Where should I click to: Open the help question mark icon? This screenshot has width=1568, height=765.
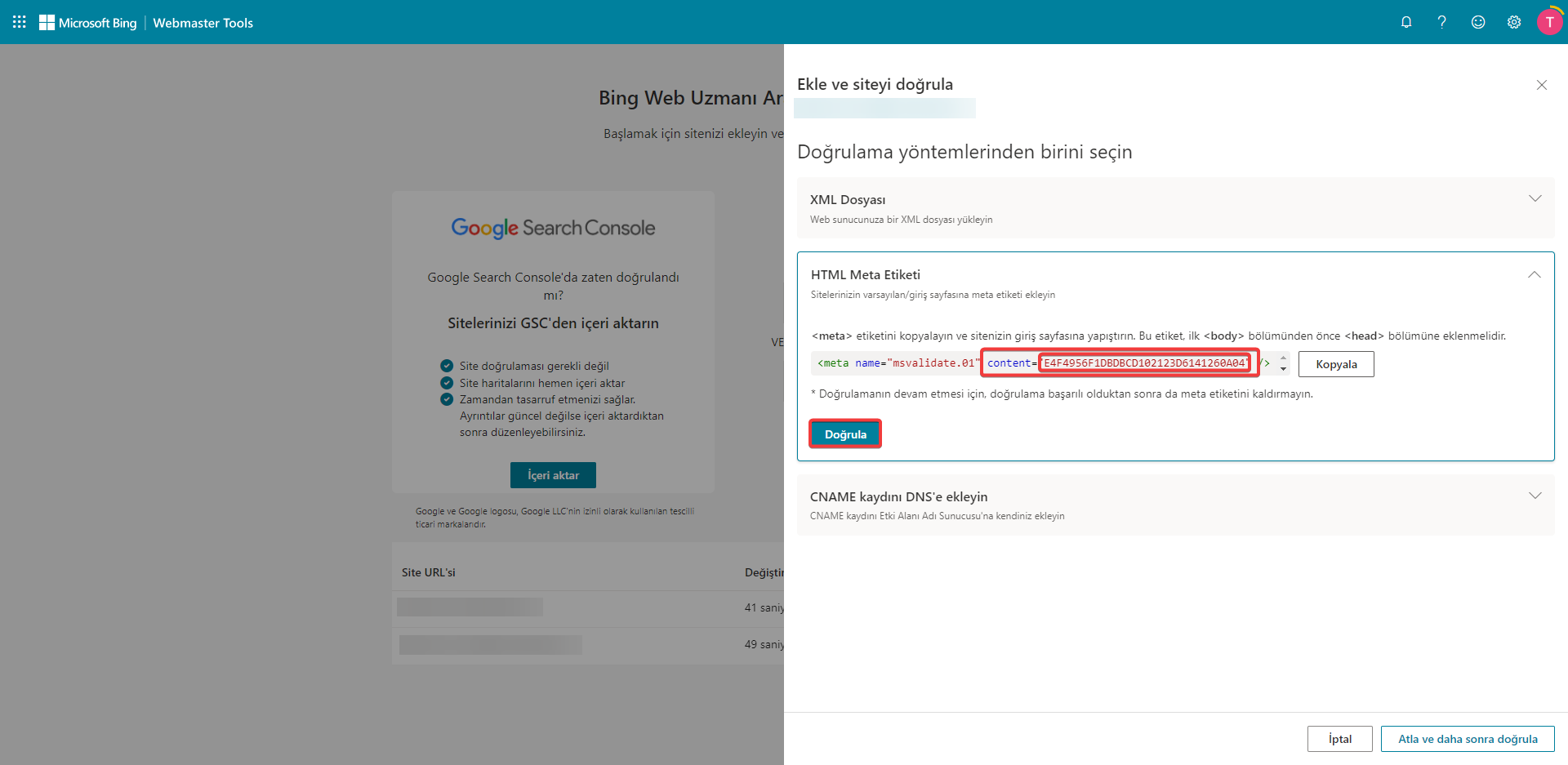coord(1442,22)
